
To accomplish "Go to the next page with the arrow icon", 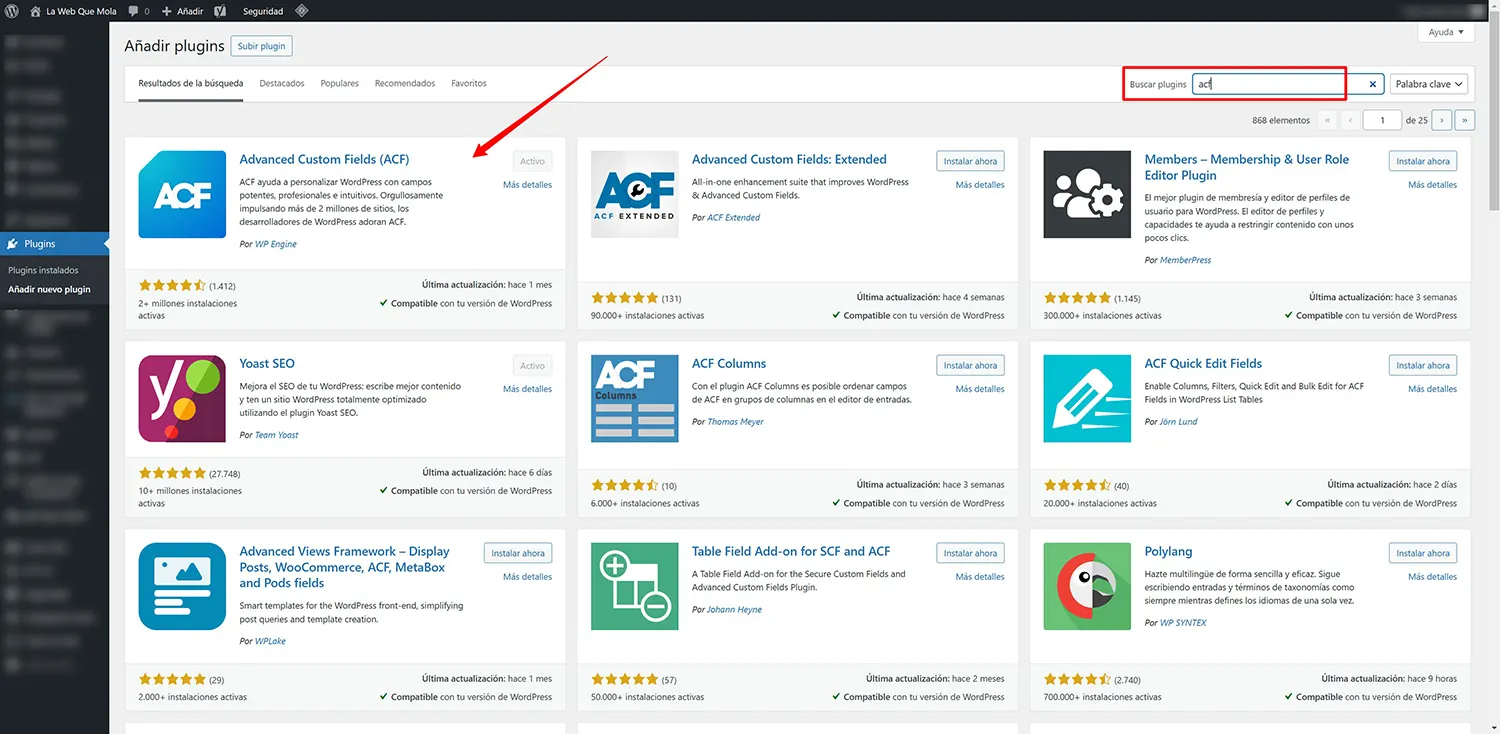I will (x=1441, y=119).
